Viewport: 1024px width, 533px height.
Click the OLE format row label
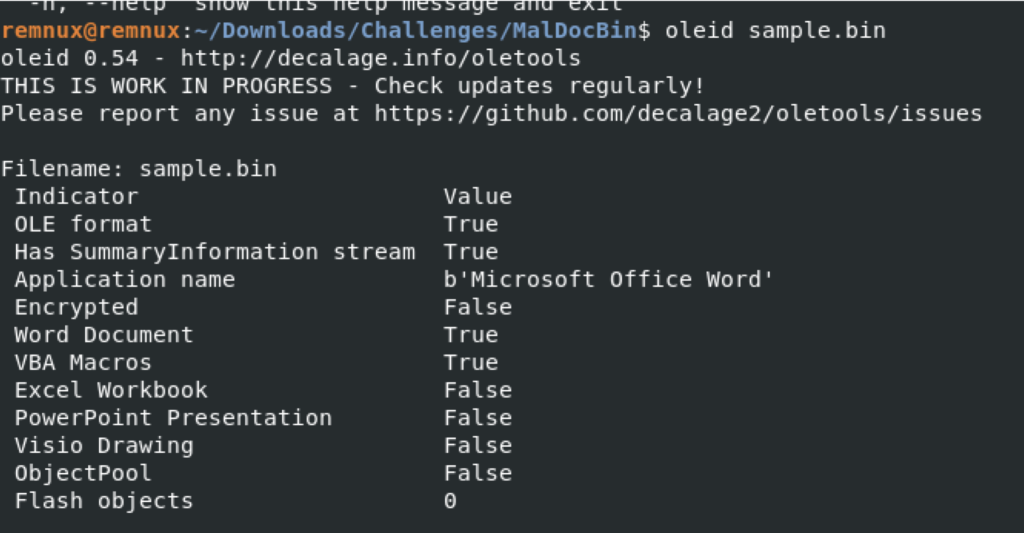click(x=83, y=224)
